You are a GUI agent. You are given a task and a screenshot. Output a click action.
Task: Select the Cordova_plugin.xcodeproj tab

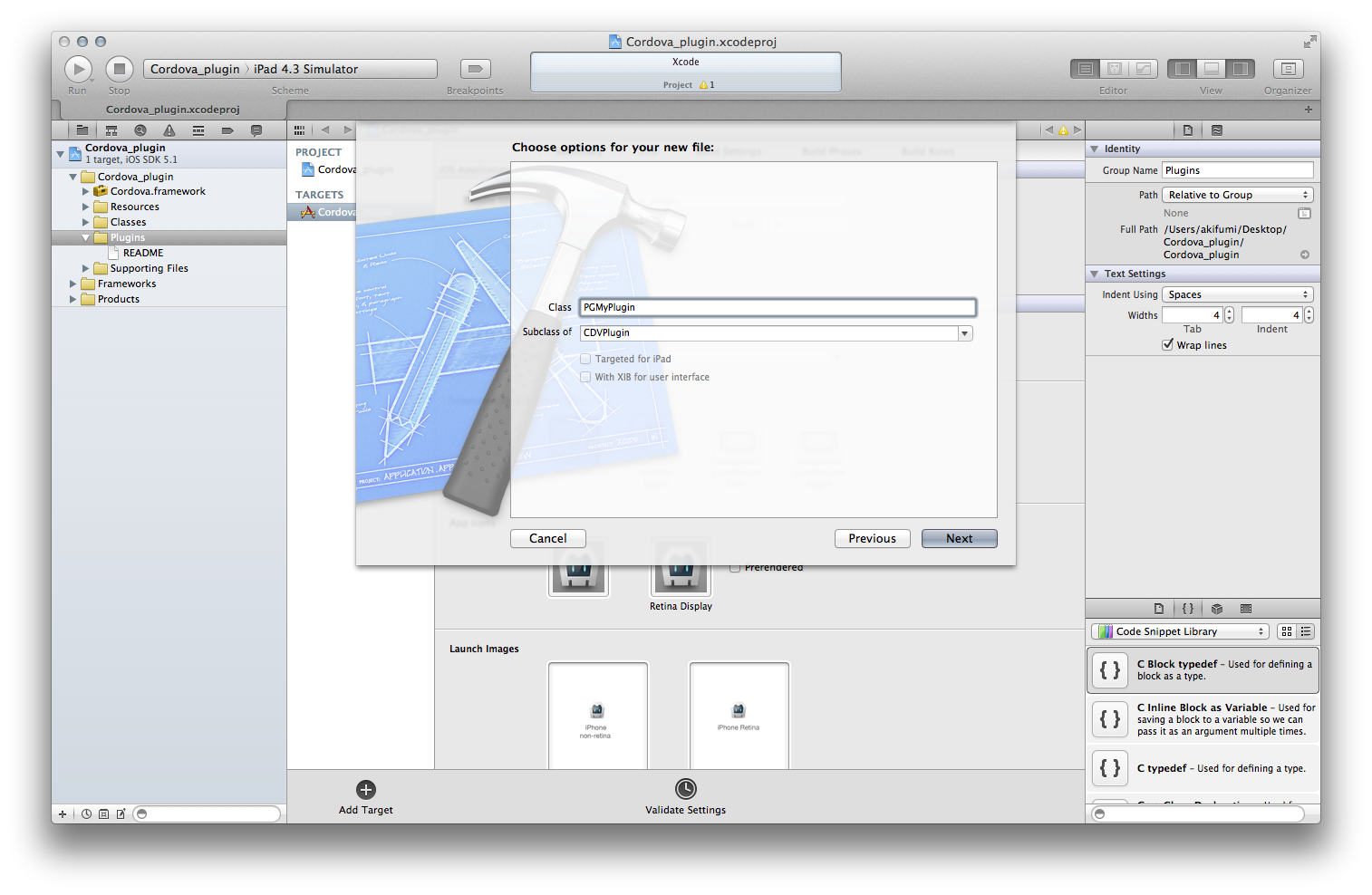pyautogui.click(x=172, y=110)
